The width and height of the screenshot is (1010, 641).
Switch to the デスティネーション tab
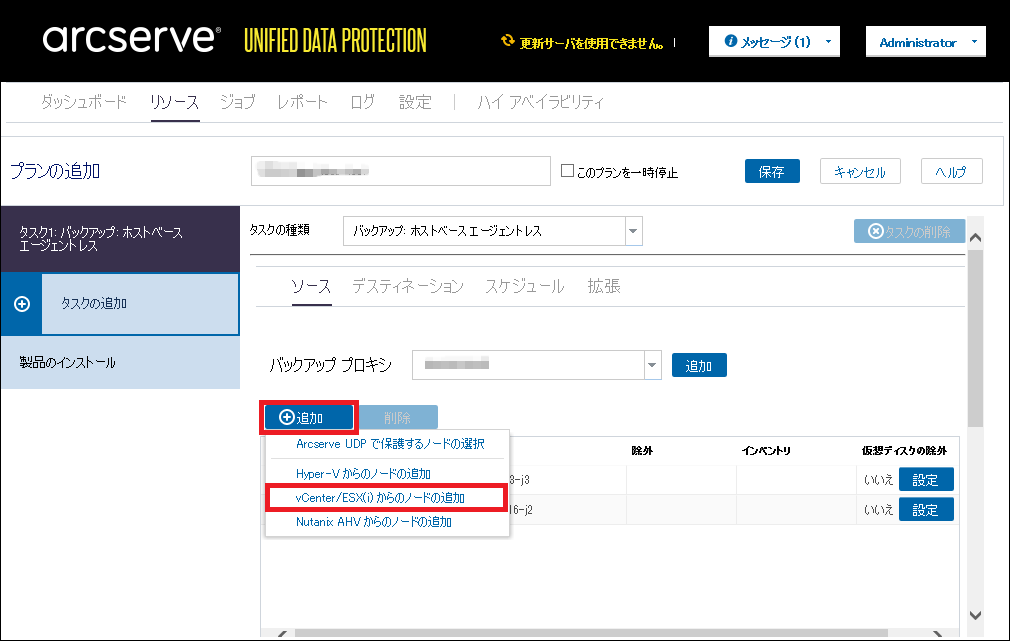click(407, 286)
